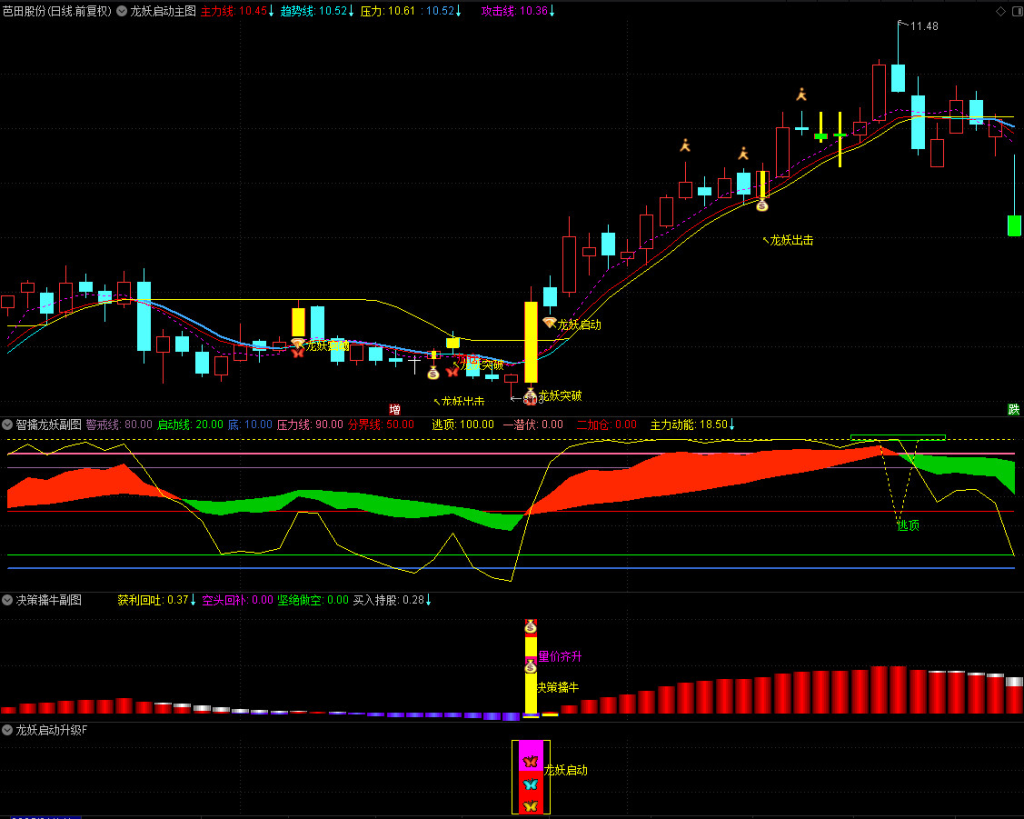Click the top money bag on yellow signal bar

(x=530, y=626)
